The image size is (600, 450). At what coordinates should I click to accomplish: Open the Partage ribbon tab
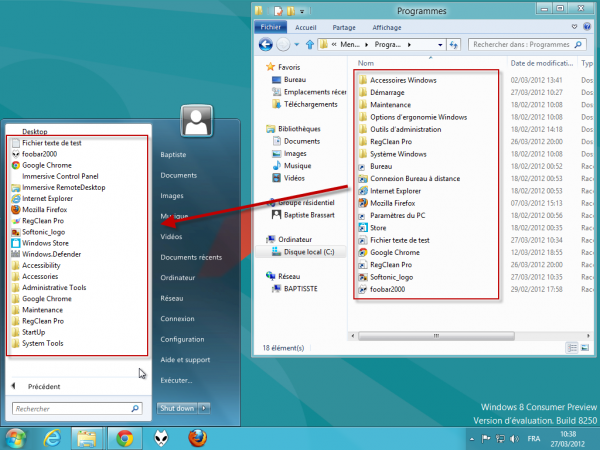pyautogui.click(x=344, y=28)
